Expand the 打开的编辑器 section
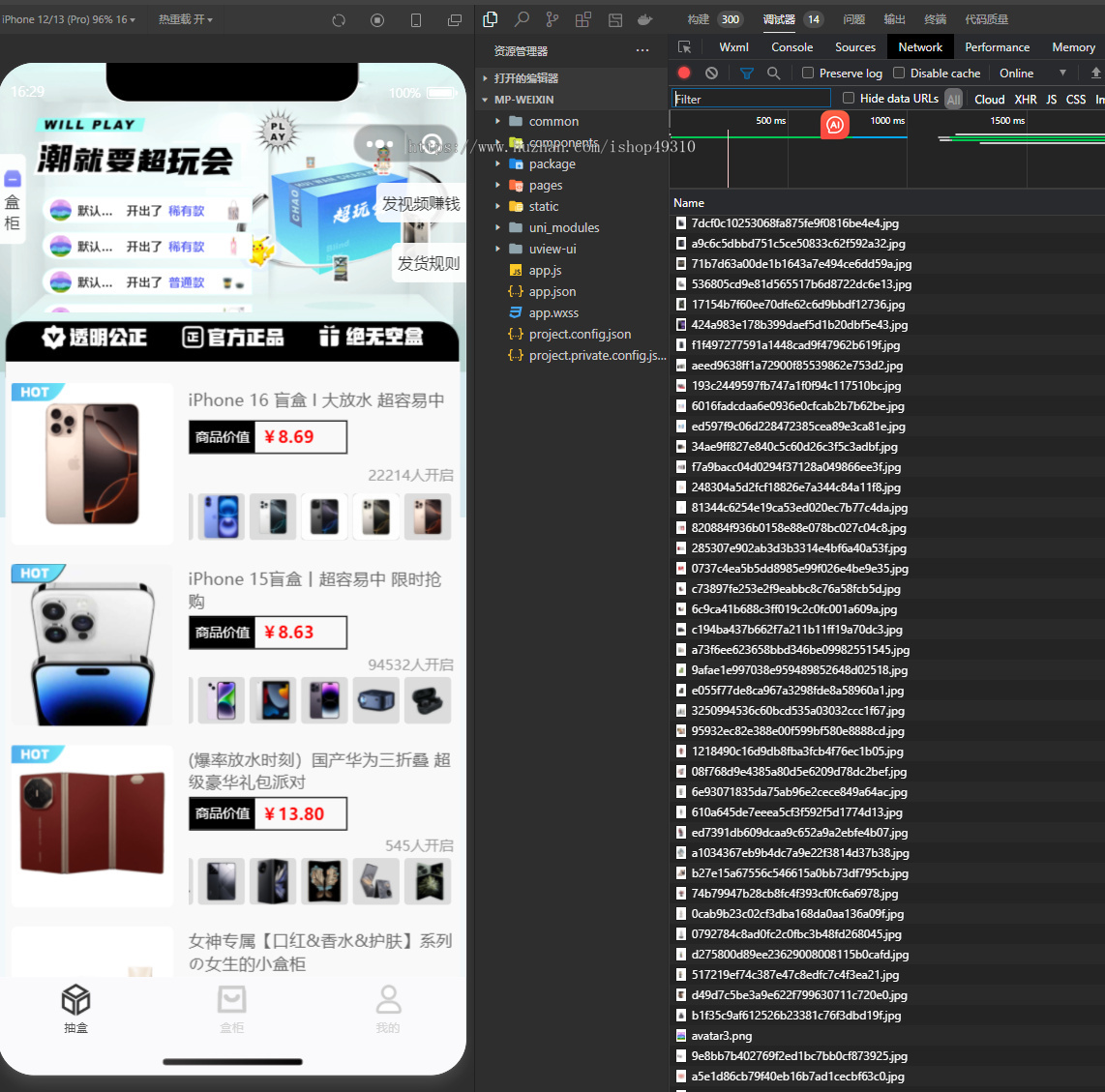This screenshot has width=1105, height=1092. [525, 78]
